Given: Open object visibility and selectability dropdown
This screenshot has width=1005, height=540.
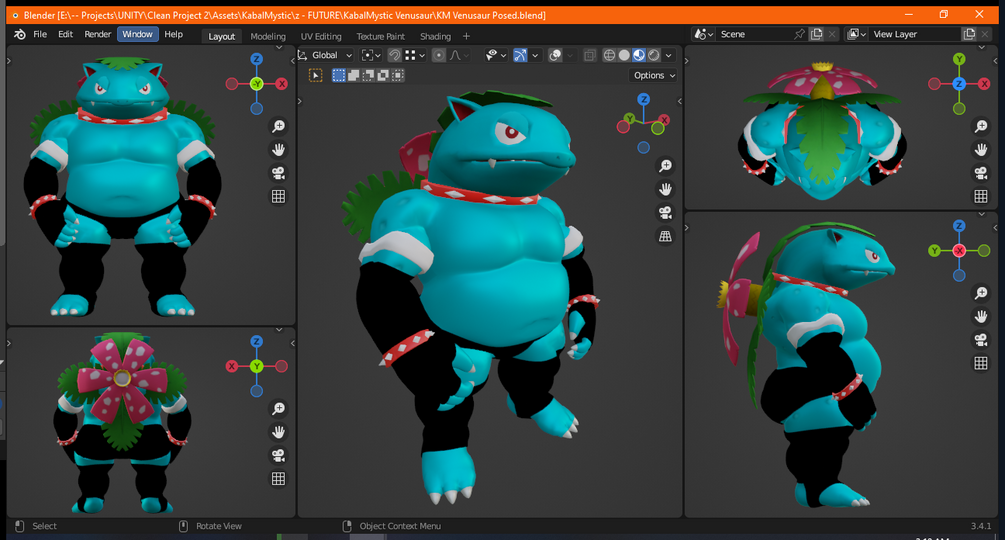Looking at the screenshot, I should coord(496,55).
